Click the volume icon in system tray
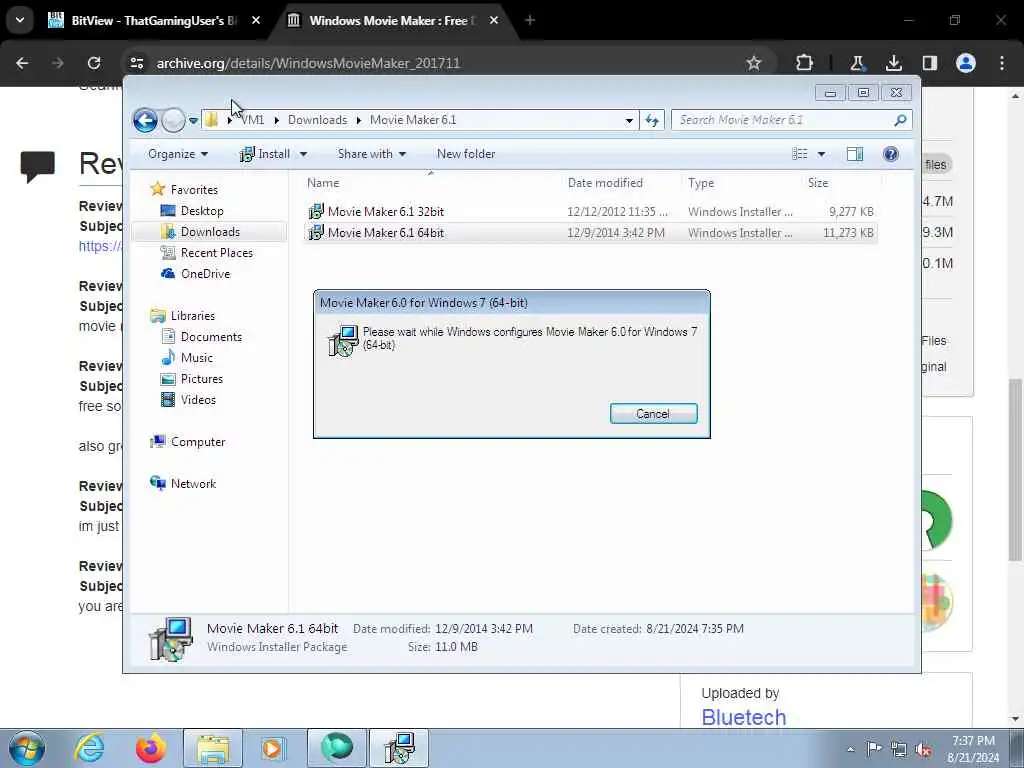 click(923, 749)
